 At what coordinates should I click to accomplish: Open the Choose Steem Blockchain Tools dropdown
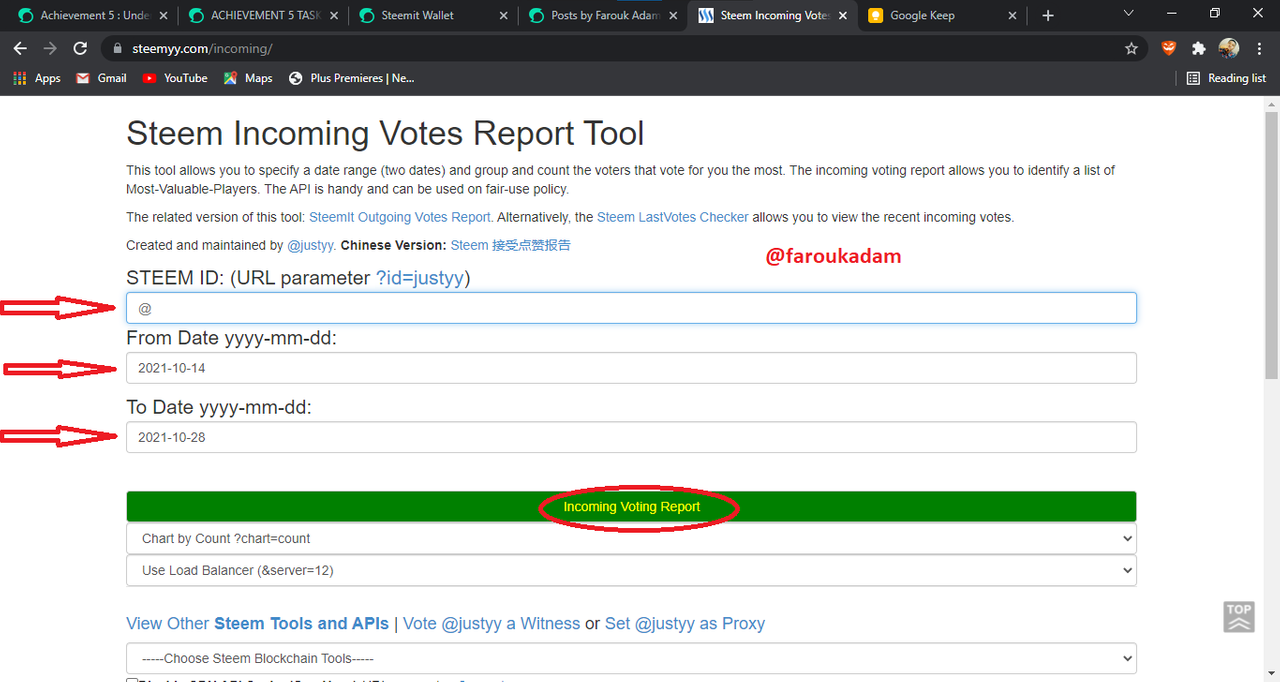631,658
